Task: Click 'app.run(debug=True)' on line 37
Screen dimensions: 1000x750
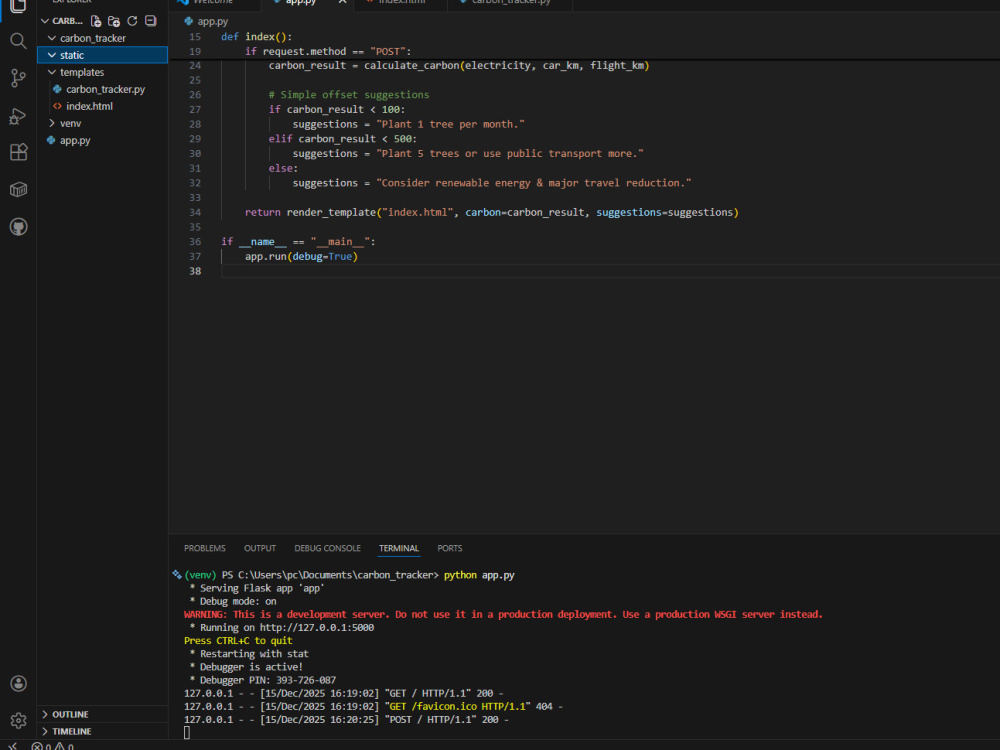Action: [302, 256]
